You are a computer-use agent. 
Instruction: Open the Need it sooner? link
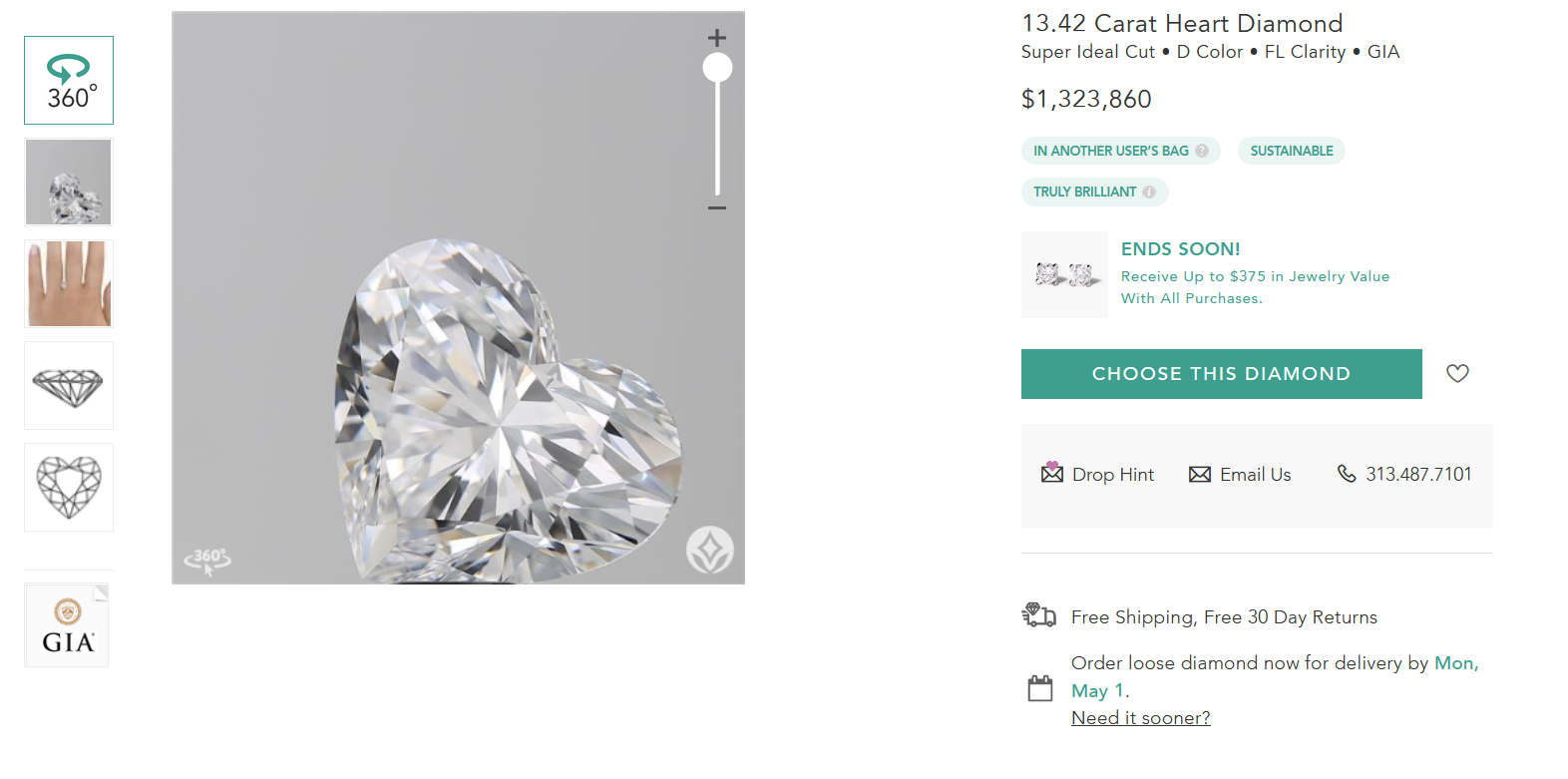click(1140, 718)
